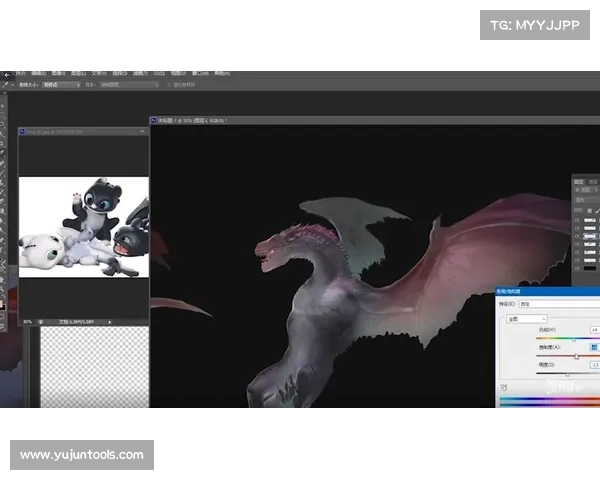Click the document icon on the main canvas title bar
600x480 pixels.
click(155, 120)
